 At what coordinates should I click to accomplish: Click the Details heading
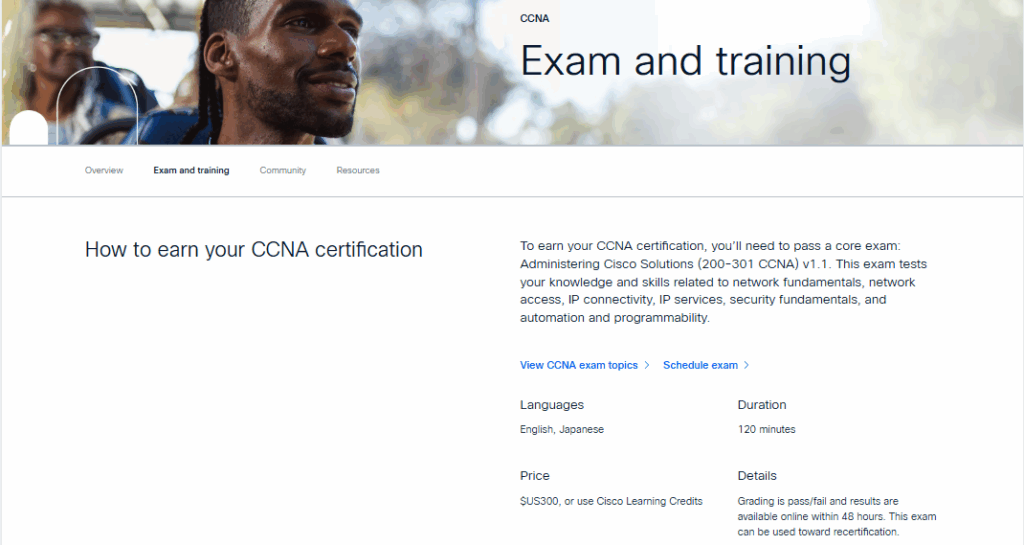point(757,476)
